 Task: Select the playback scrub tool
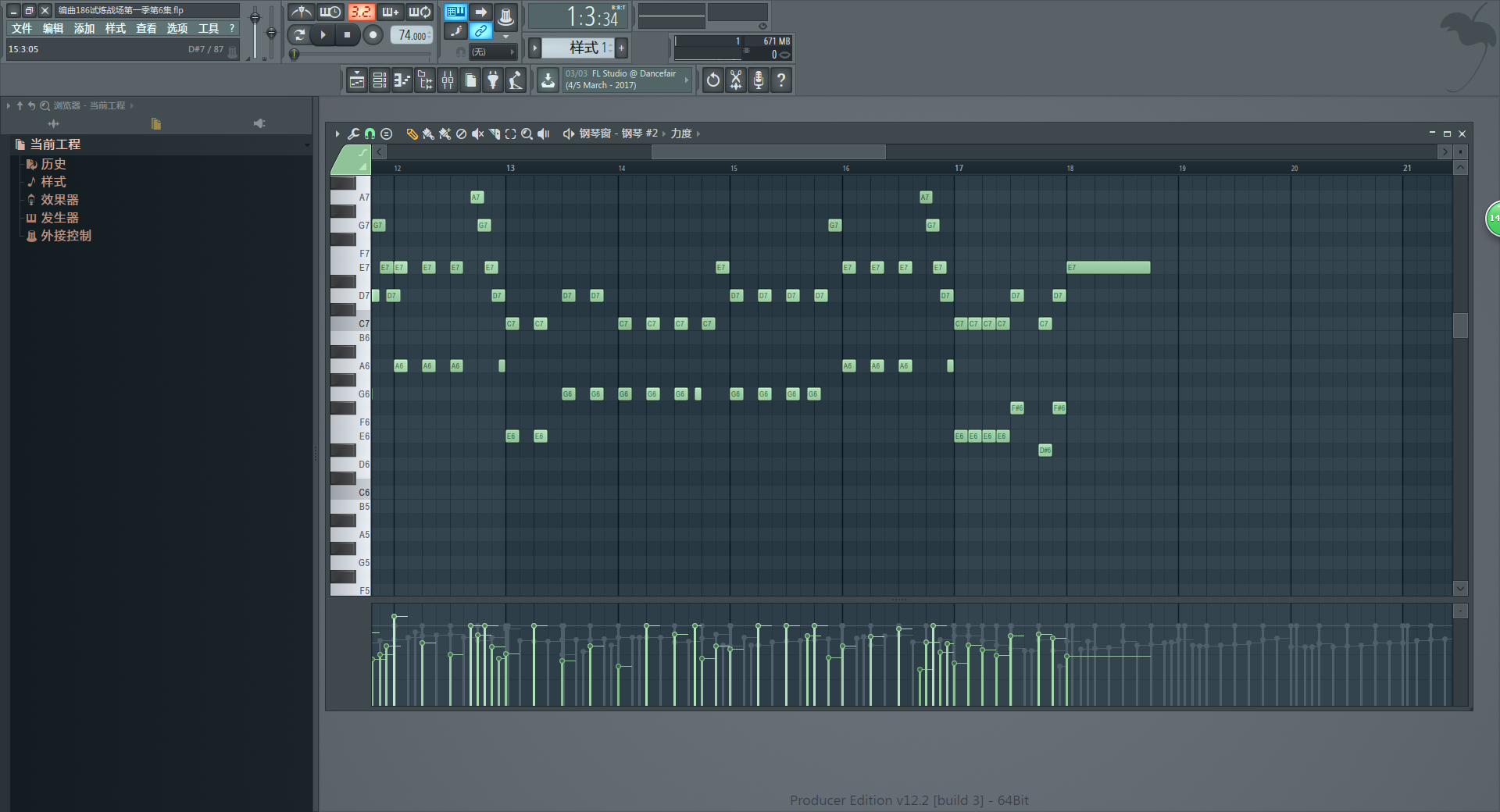pyautogui.click(x=544, y=134)
